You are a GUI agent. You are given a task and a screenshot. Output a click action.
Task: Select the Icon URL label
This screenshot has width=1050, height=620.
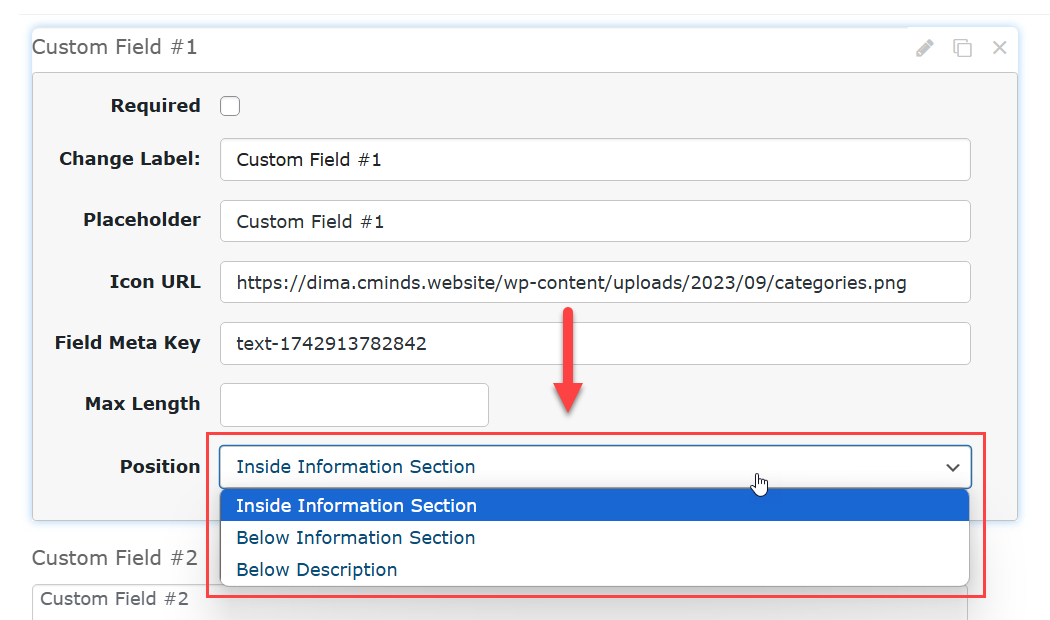(x=155, y=282)
